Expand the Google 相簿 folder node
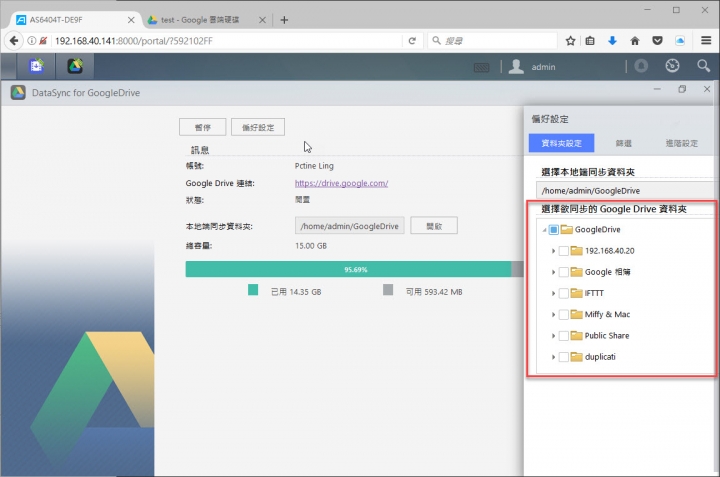This screenshot has height=477, width=720. (553, 272)
